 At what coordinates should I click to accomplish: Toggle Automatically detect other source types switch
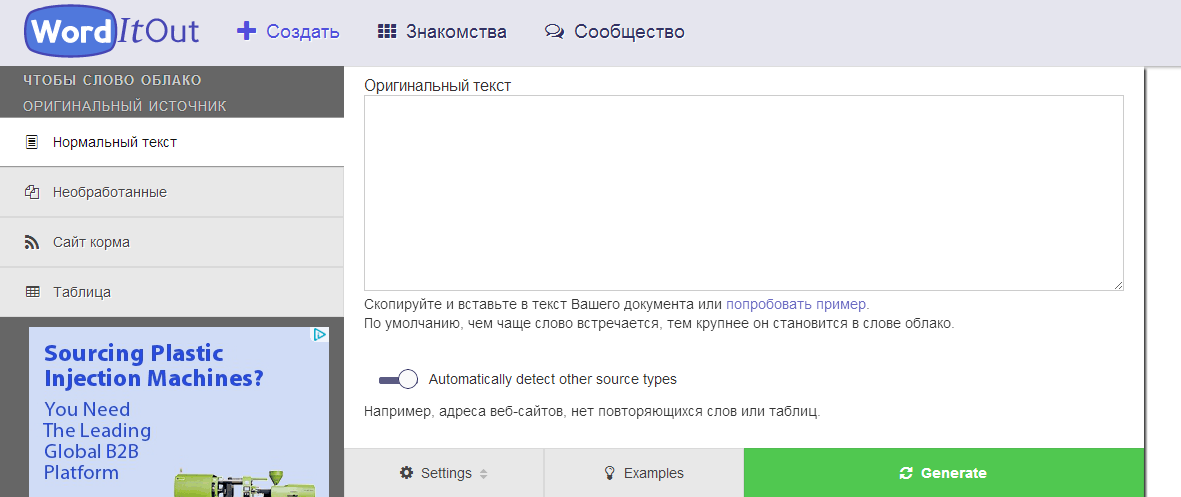click(398, 380)
